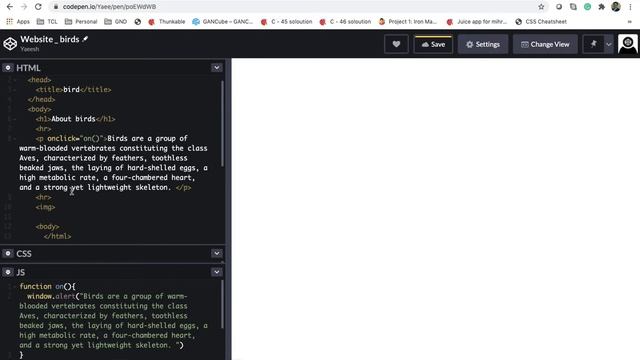This screenshot has width=640, height=360.
Task: Click the browser back arrow
Action: coord(10,7)
